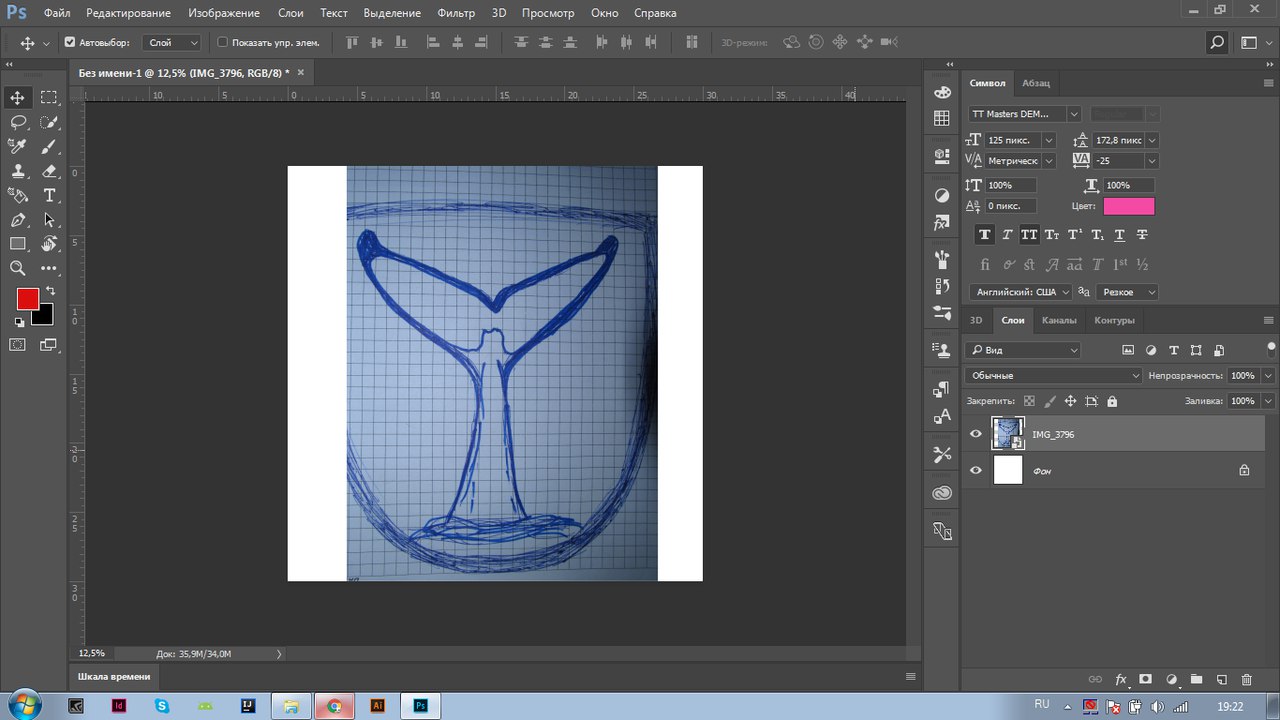
Task: Swap foreground and background colors
Action: 50,291
